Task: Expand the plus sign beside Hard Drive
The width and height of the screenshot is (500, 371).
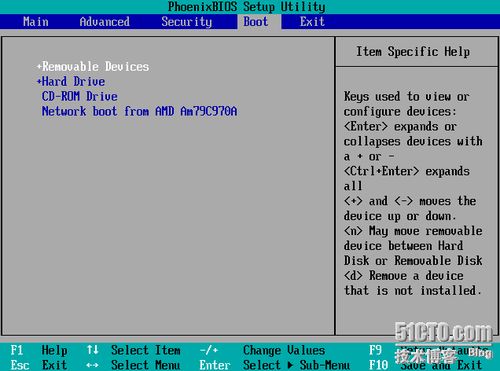Action: coord(39,81)
